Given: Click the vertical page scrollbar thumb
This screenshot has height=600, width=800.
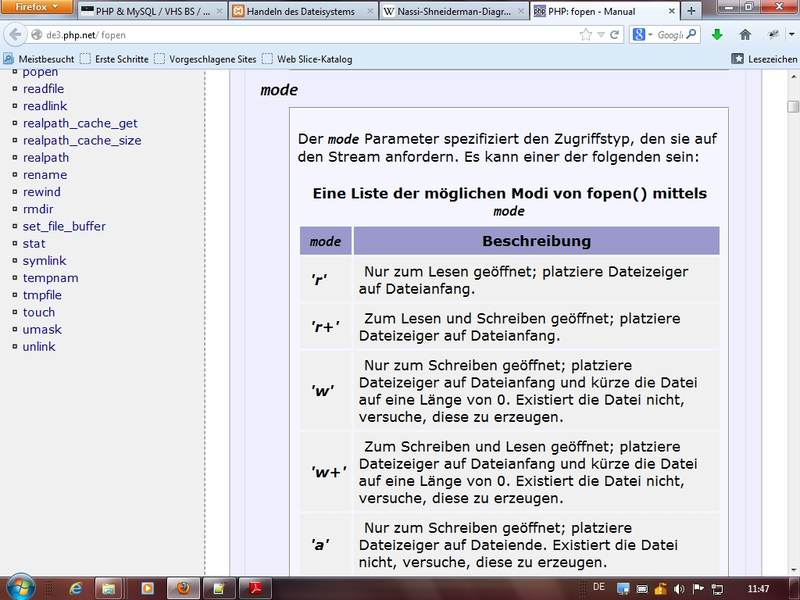Looking at the screenshot, I should click(793, 107).
